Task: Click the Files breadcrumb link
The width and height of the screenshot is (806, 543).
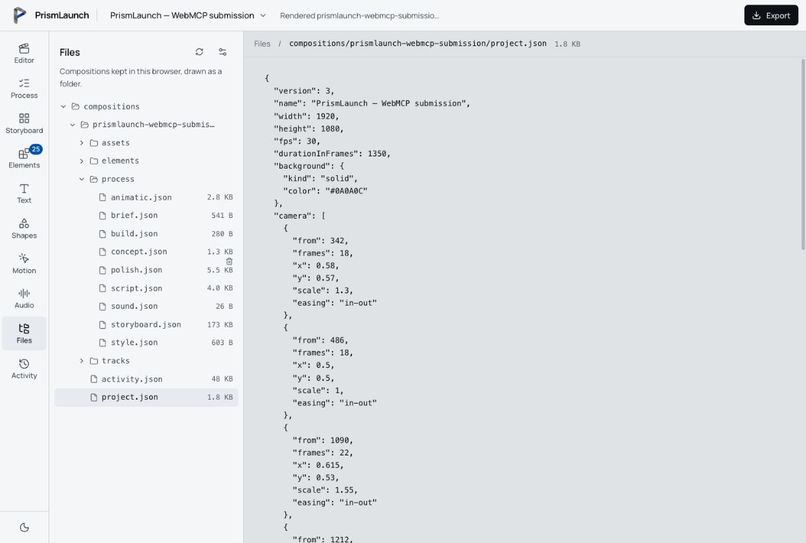Action: click(x=262, y=44)
